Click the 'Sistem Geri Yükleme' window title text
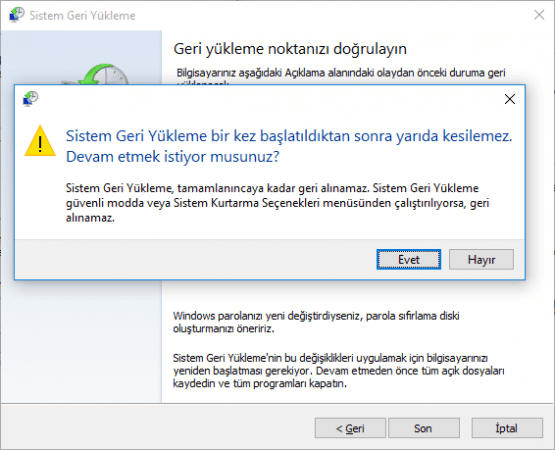 82,16
